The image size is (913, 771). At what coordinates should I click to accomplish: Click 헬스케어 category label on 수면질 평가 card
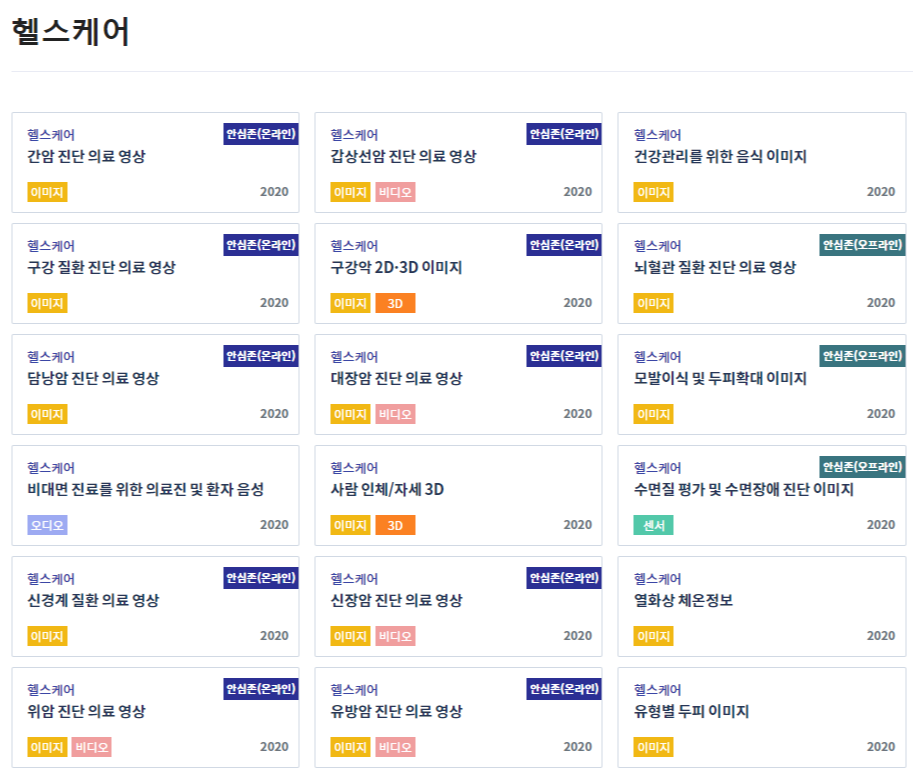point(657,468)
